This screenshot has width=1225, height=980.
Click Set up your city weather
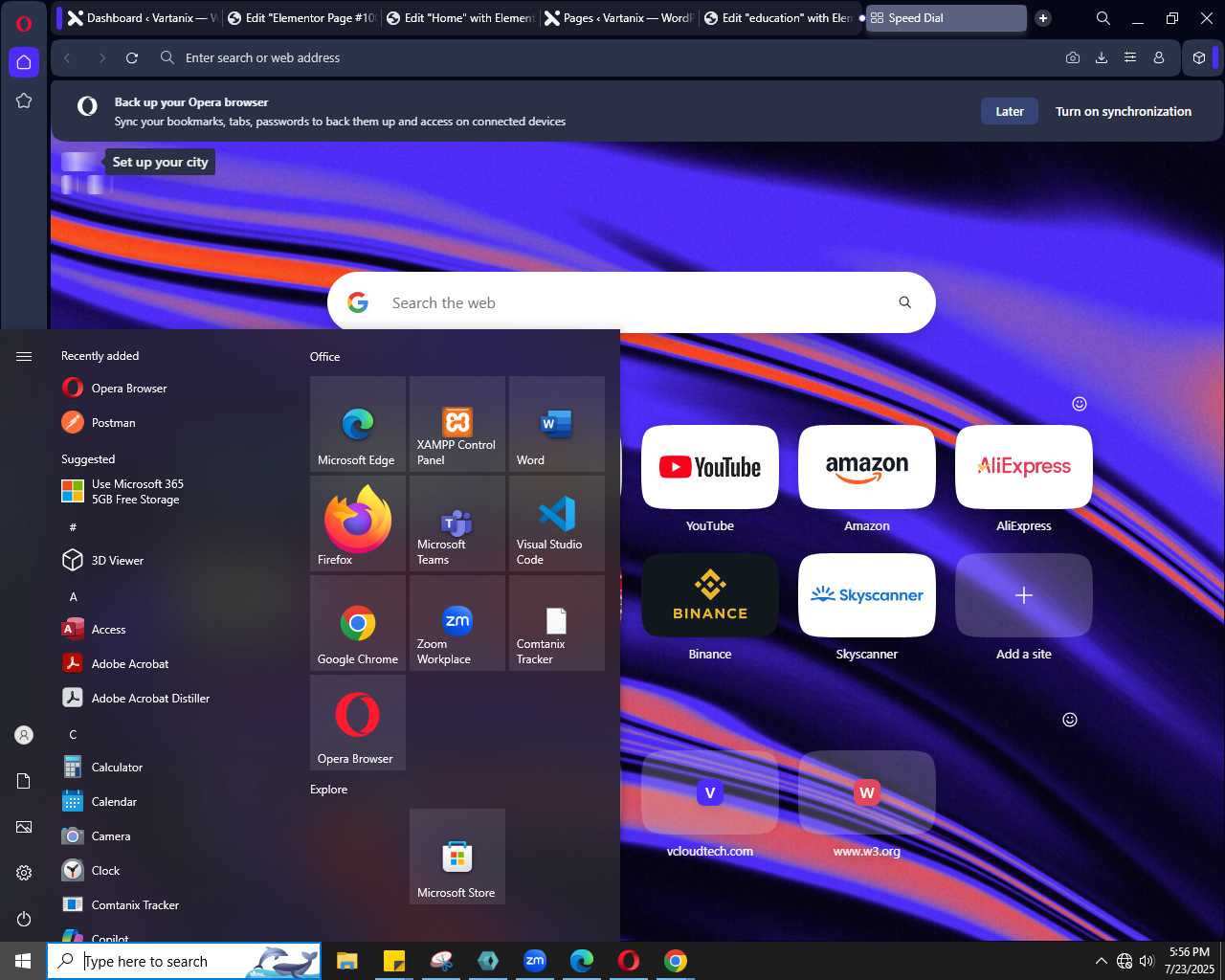[160, 162]
